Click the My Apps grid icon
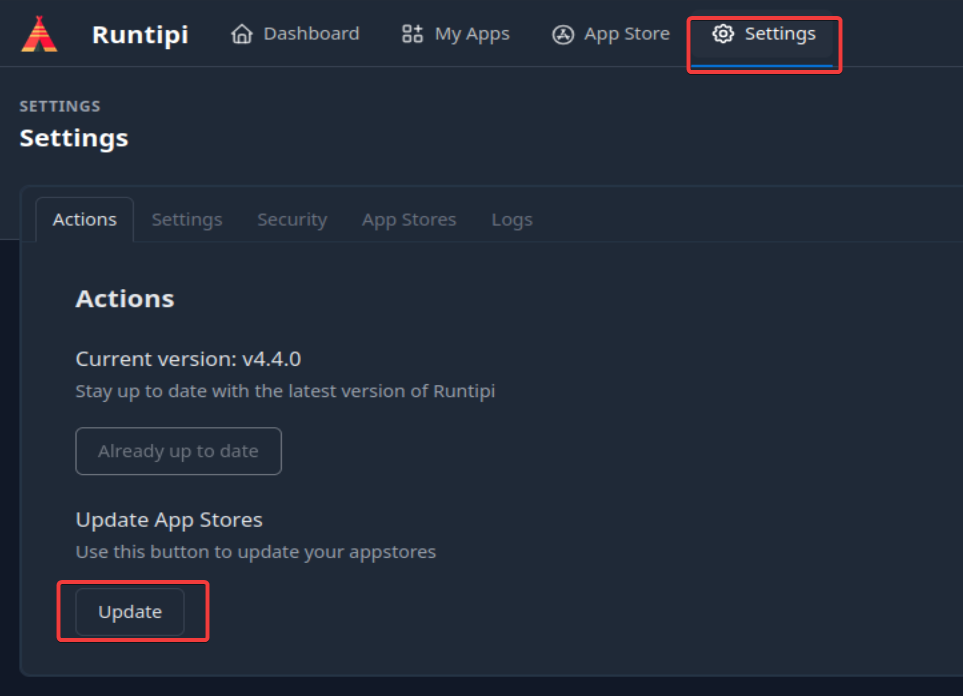The width and height of the screenshot is (963, 696). point(412,34)
